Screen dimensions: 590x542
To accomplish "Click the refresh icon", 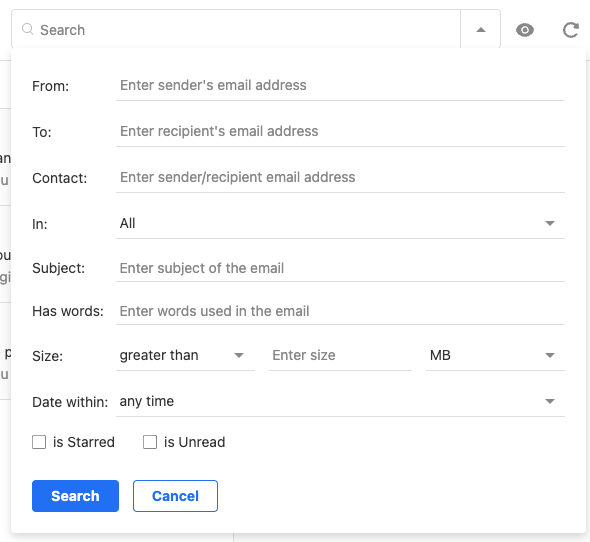I will point(570,30).
